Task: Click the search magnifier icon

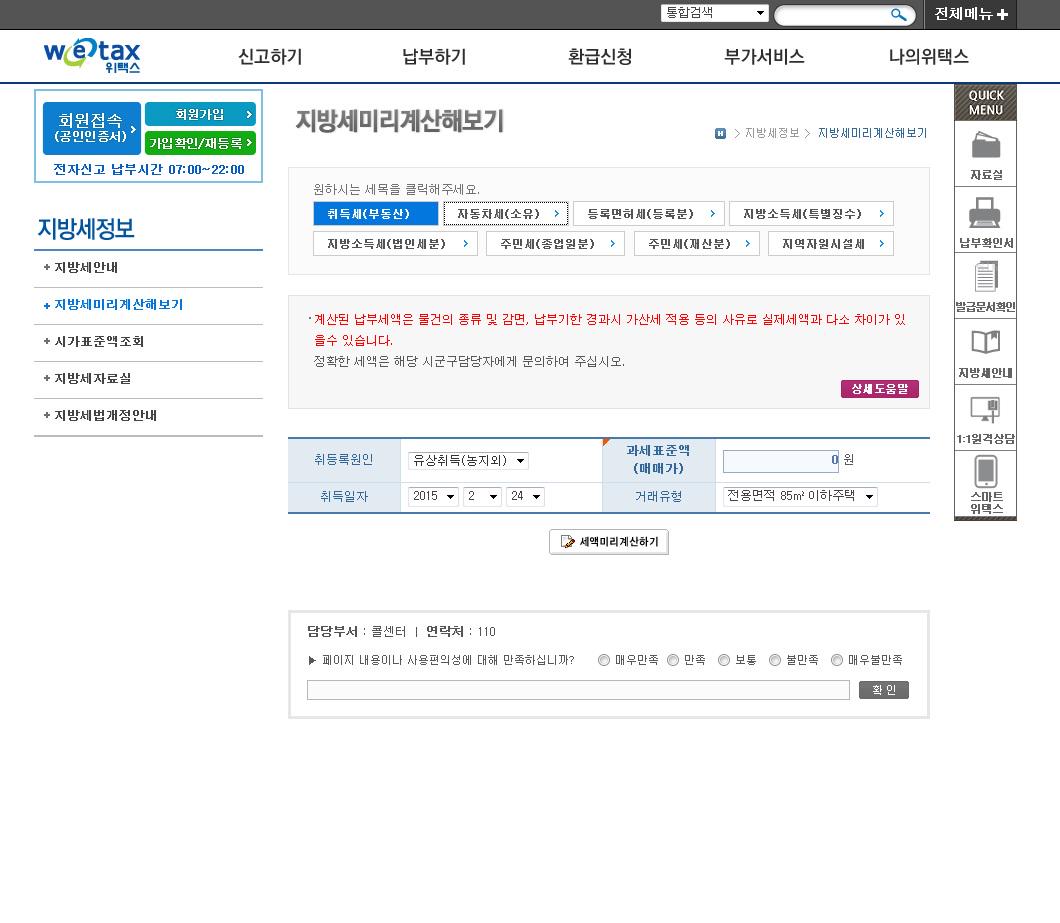Action: [x=898, y=14]
